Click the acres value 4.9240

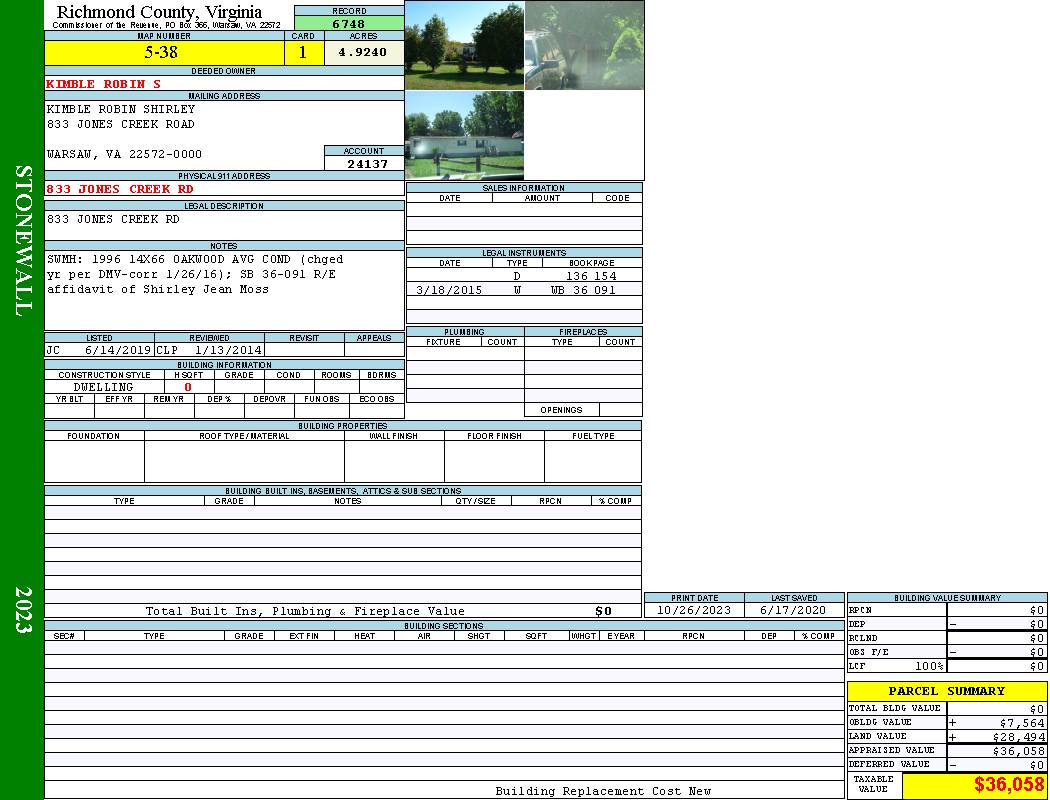coord(363,53)
